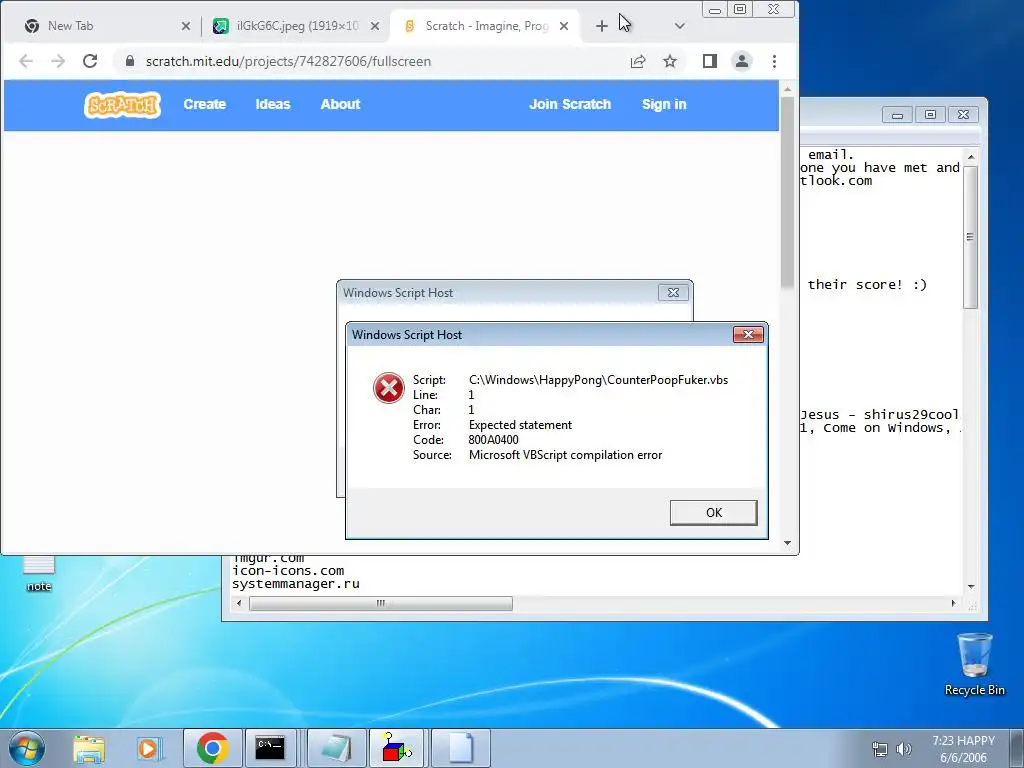
Task: Click the Join Scratch link
Action: 570,104
